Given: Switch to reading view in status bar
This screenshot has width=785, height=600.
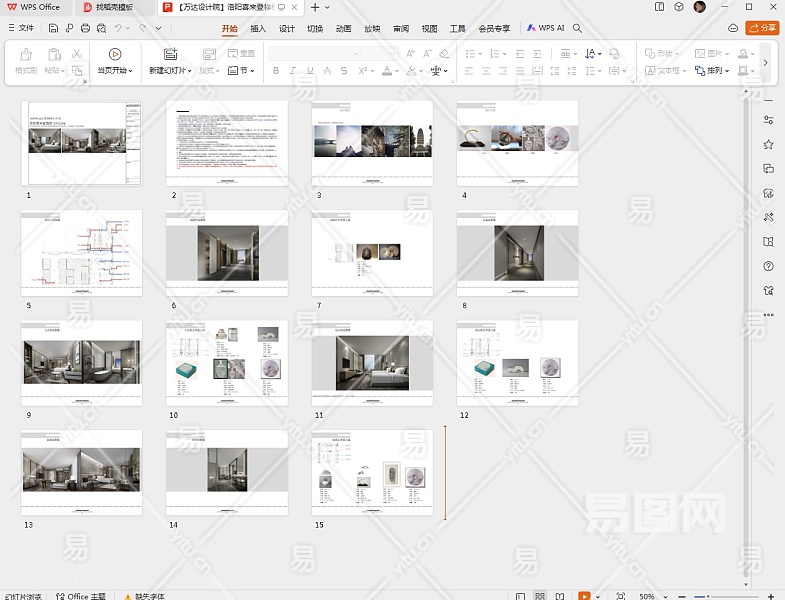Looking at the screenshot, I should 558,595.
